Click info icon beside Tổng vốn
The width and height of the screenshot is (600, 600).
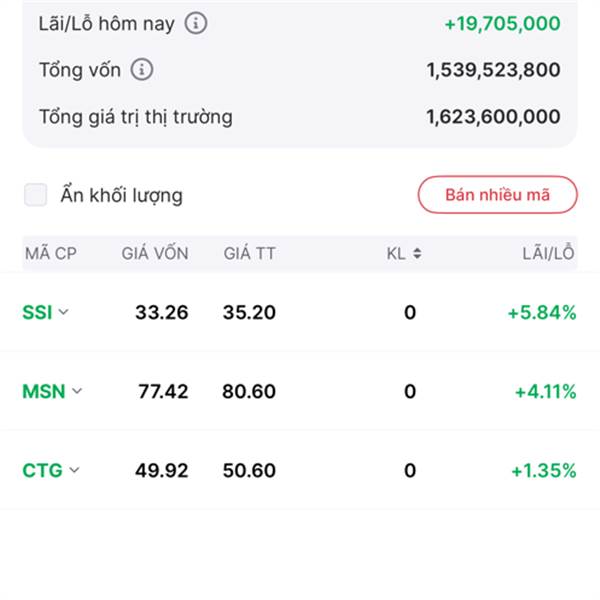[x=143, y=70]
